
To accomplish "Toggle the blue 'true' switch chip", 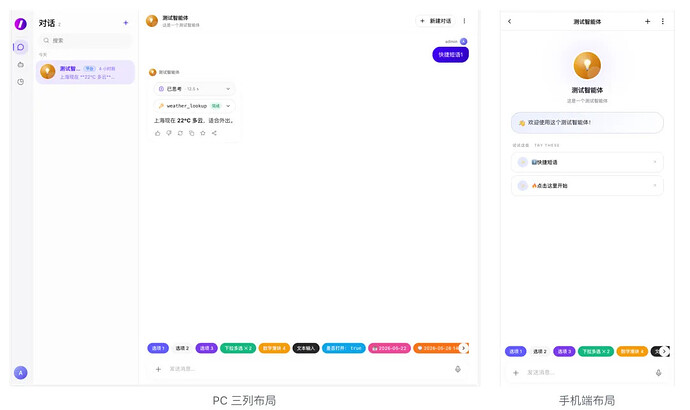I will point(344,348).
